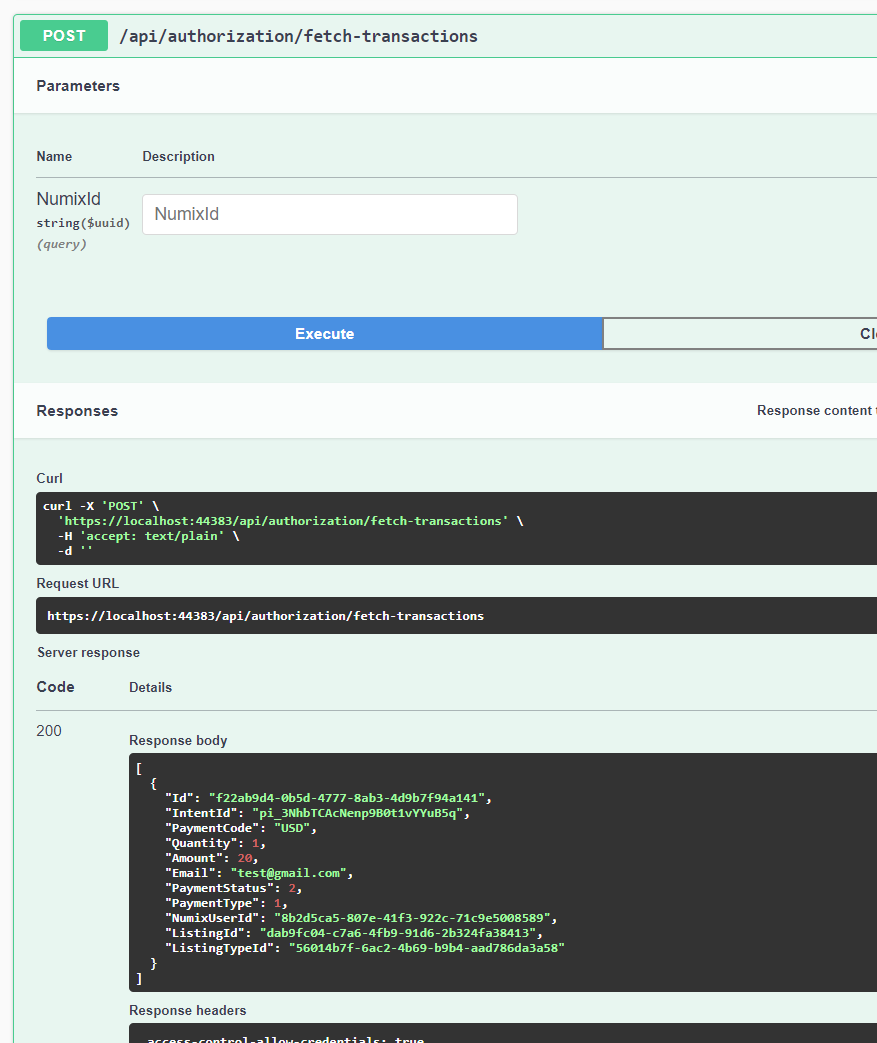Click the Curl label
The height and width of the screenshot is (1043, 877).
pos(49,478)
